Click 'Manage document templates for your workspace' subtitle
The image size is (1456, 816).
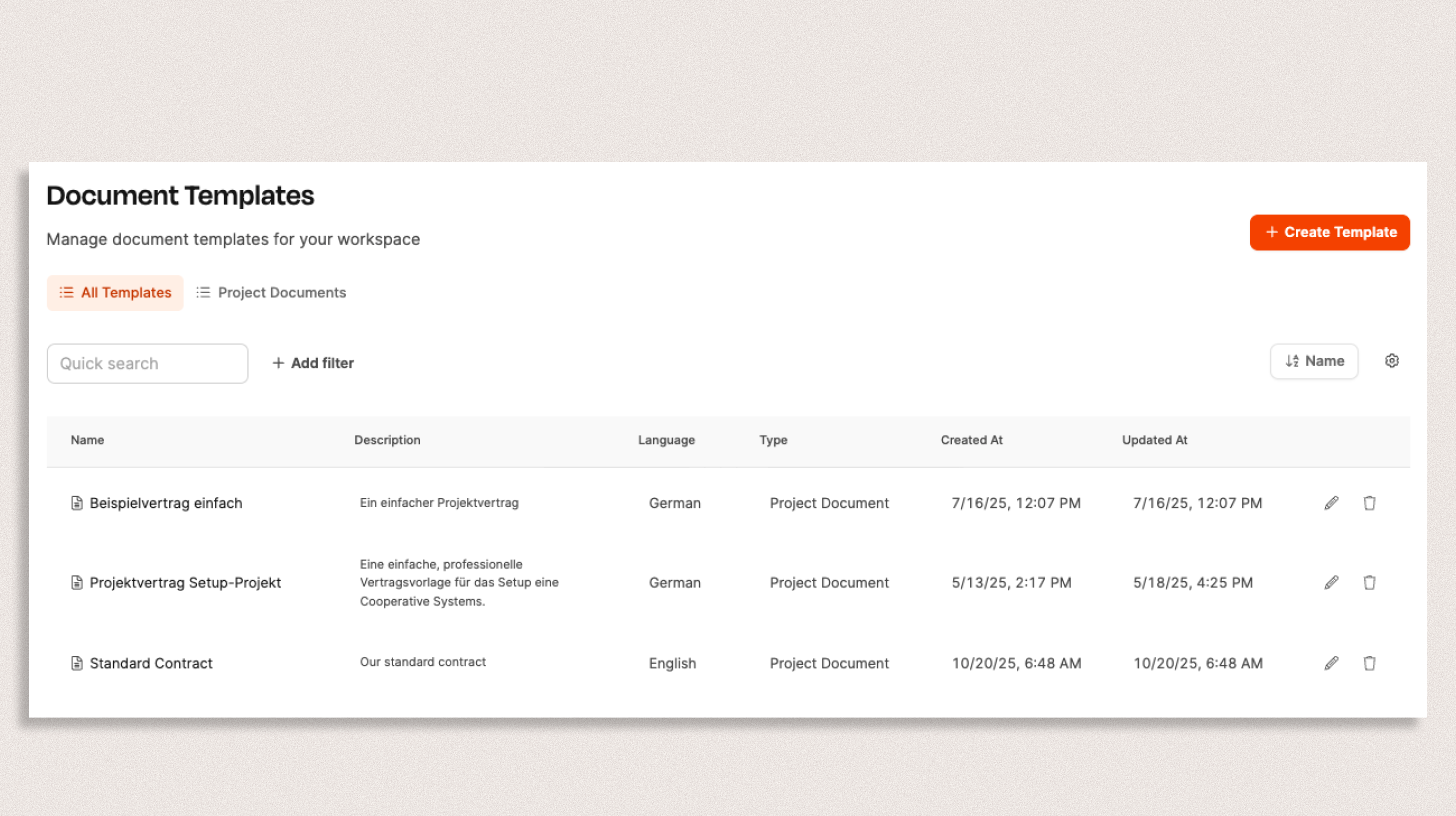233,240
